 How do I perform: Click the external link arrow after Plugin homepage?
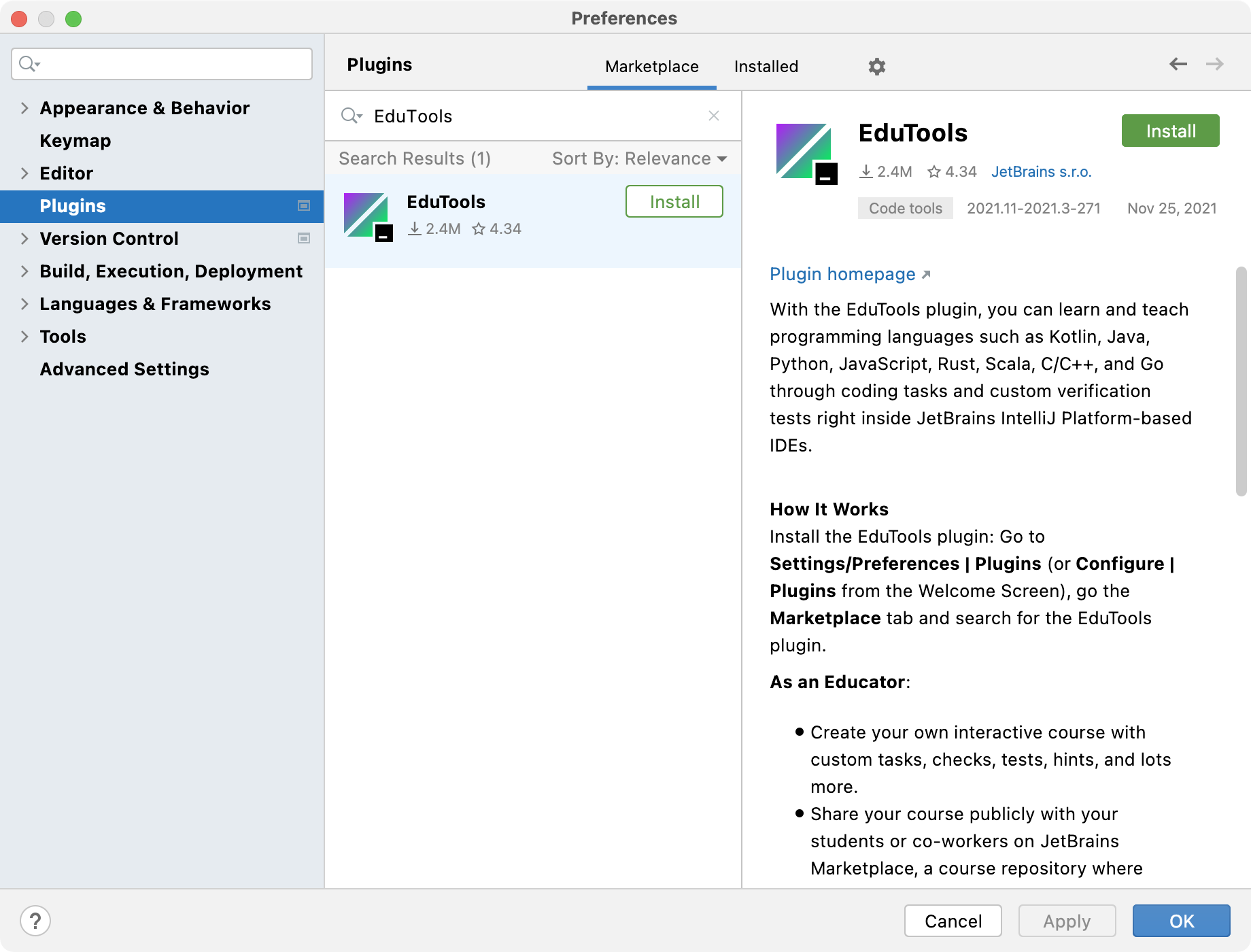point(926,275)
